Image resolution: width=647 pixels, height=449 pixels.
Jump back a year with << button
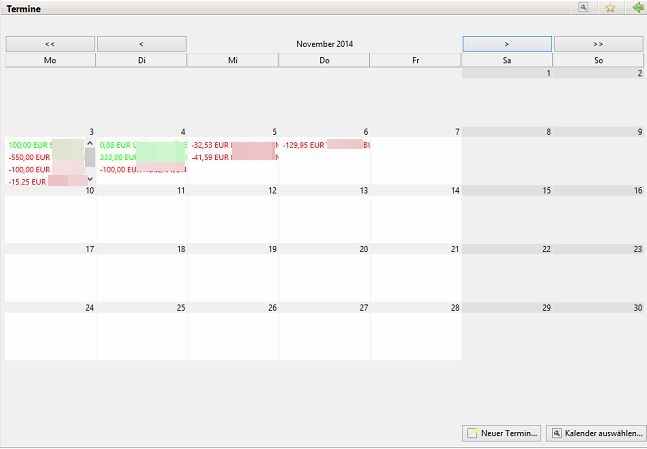(x=50, y=44)
